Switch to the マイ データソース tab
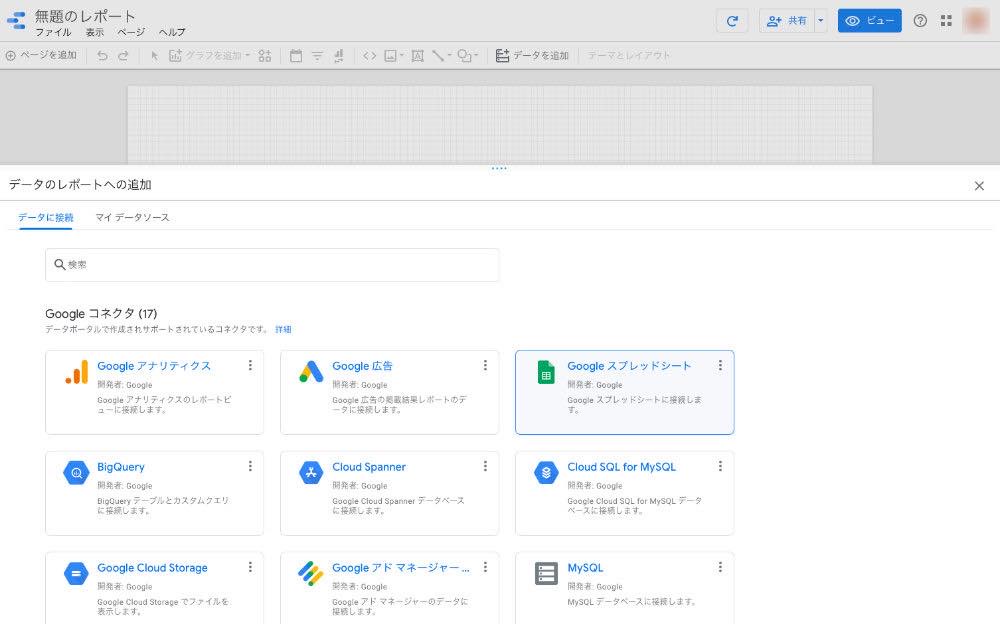1000x624 pixels. tap(132, 218)
